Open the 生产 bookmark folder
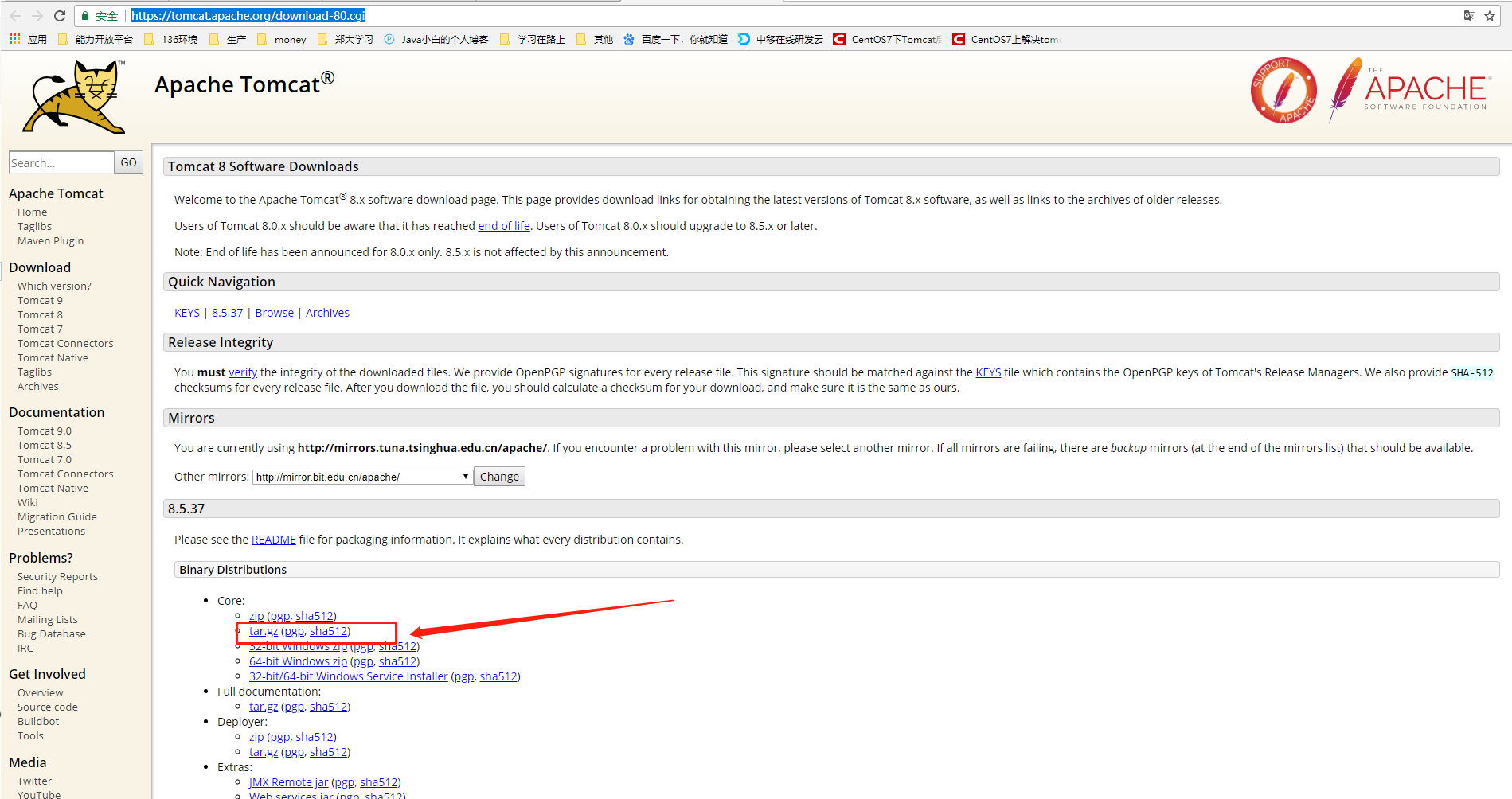The height and width of the screenshot is (799, 1512). coord(228,39)
